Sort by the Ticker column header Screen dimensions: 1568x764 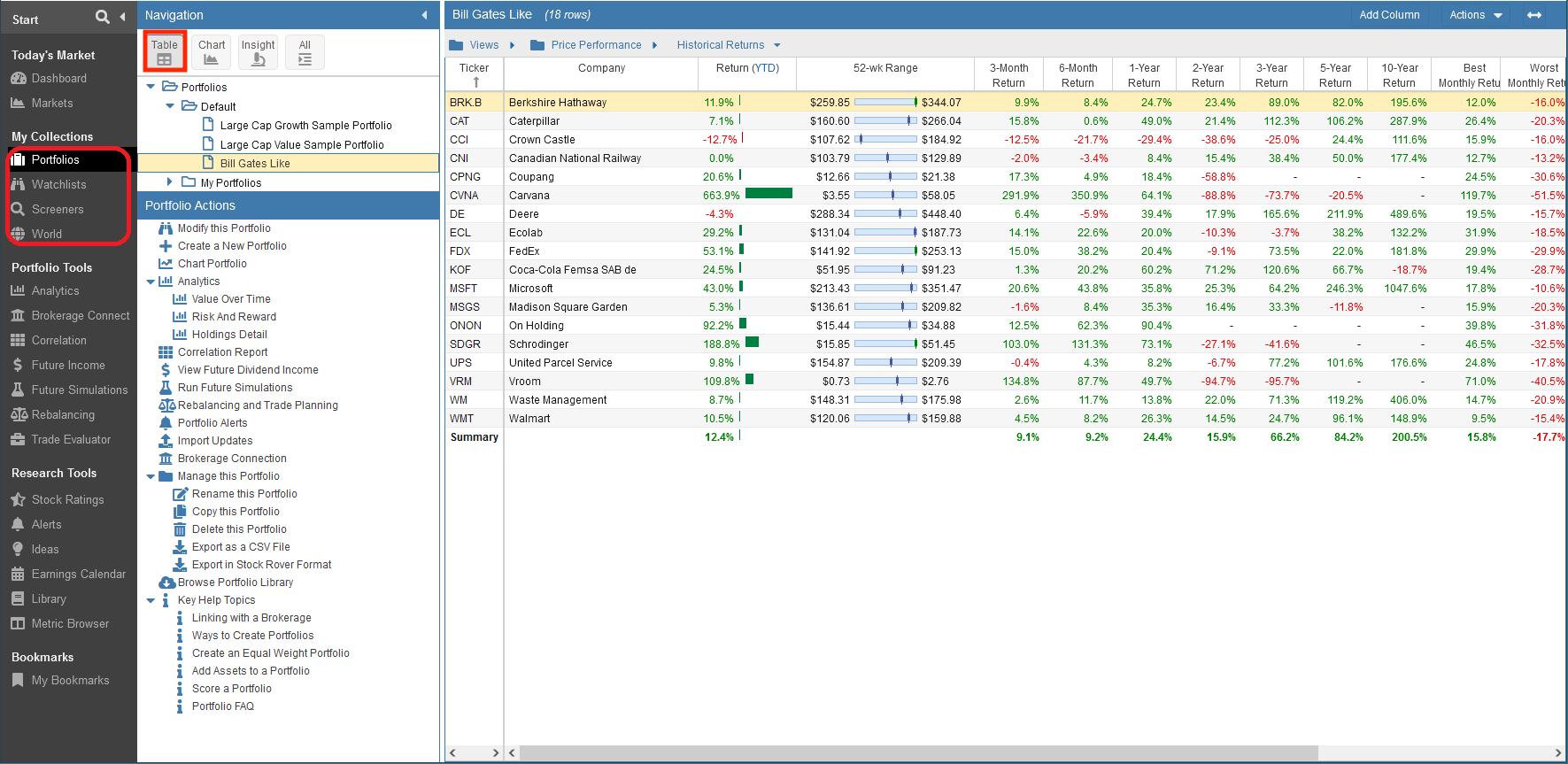click(474, 74)
